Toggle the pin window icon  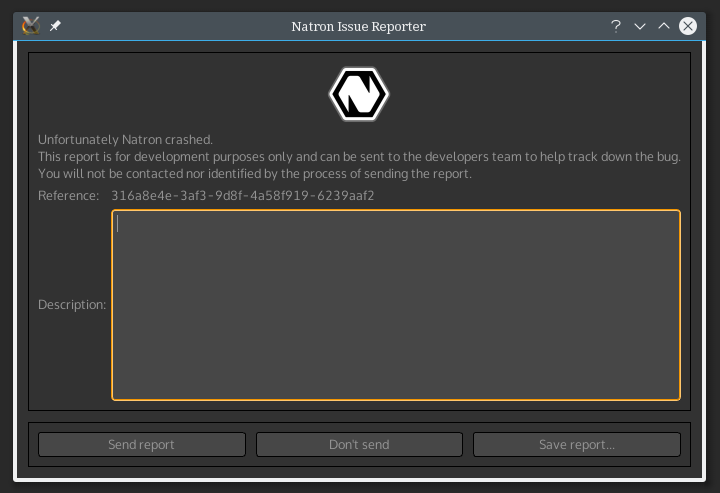click(55, 26)
